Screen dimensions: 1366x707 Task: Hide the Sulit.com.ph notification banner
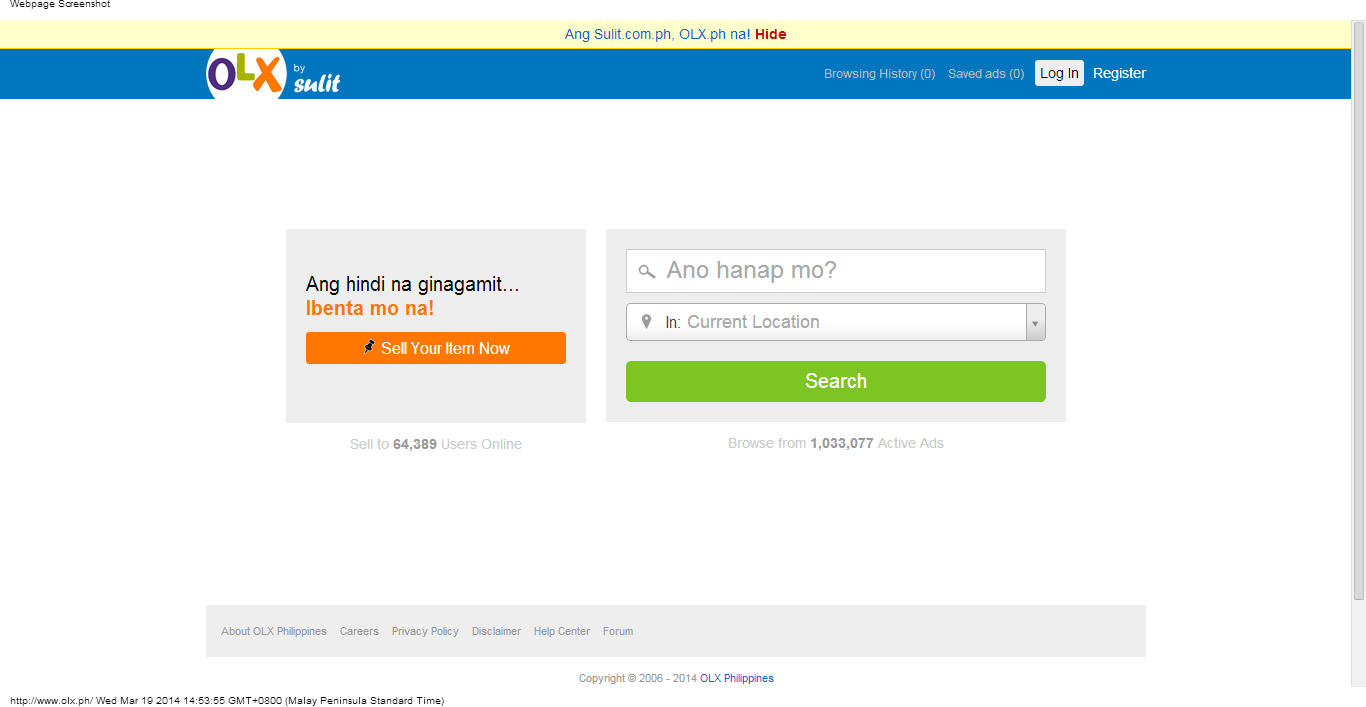771,34
